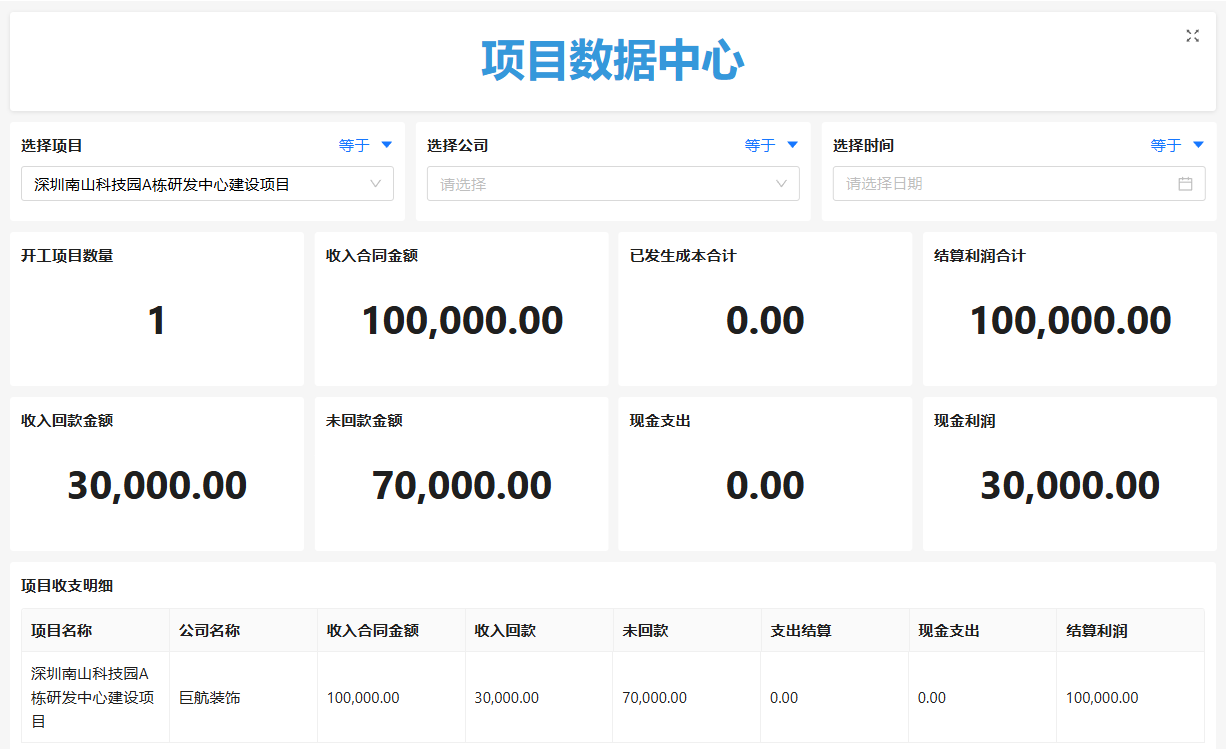Open the 选择项目 project dropdown

[x=207, y=184]
